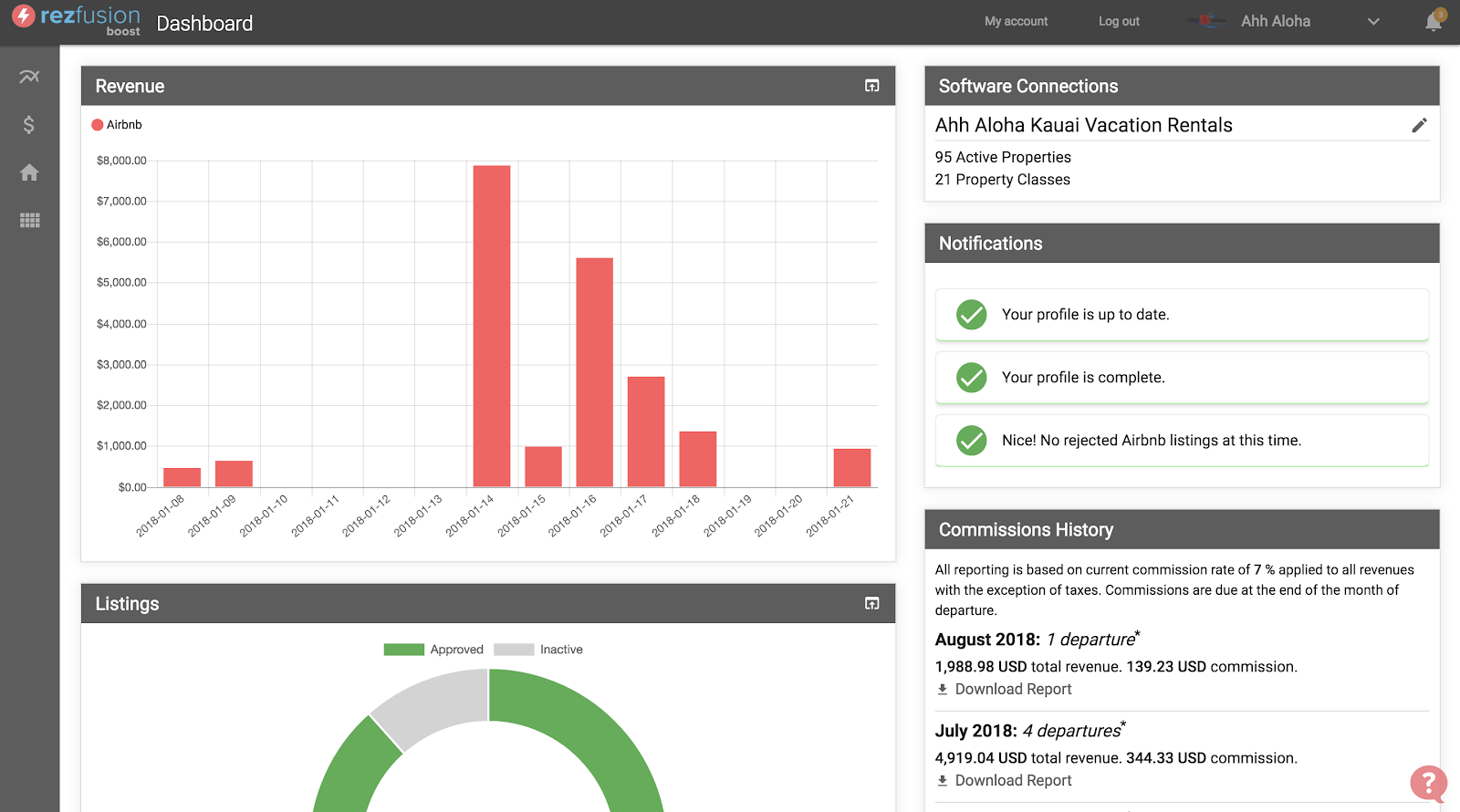Click the gray Inactive donut segment
The width and height of the screenshot is (1460, 812).
(x=435, y=703)
